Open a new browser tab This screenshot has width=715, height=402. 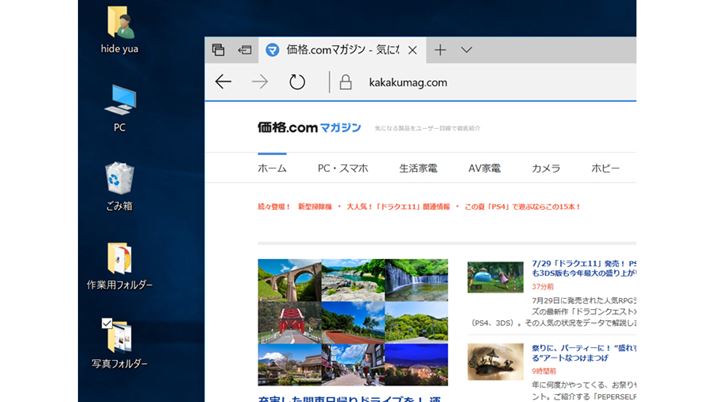click(x=440, y=50)
